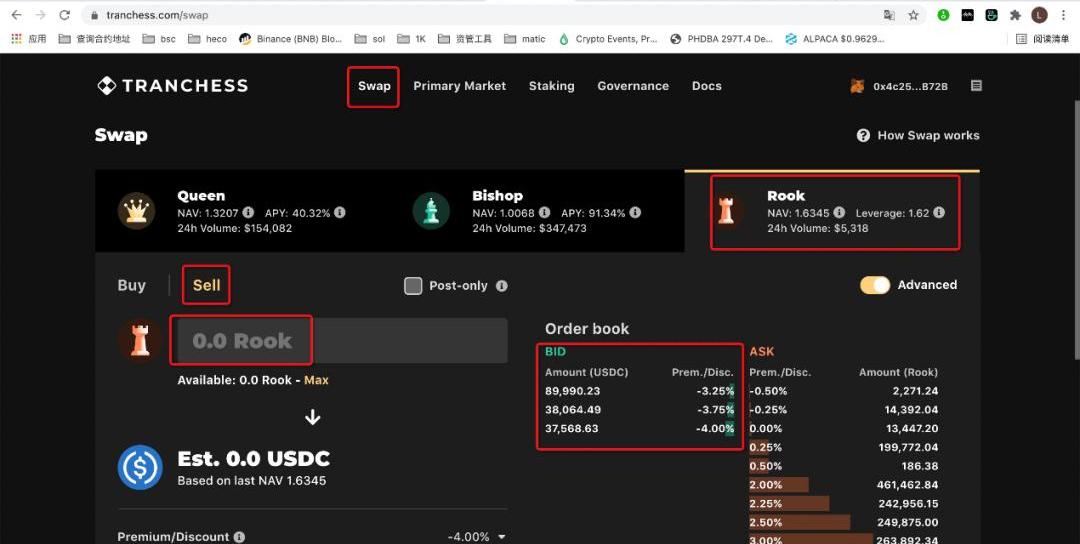The image size is (1080, 544).
Task: Open PHDBA 297T.4 bookmark
Action: pos(722,39)
